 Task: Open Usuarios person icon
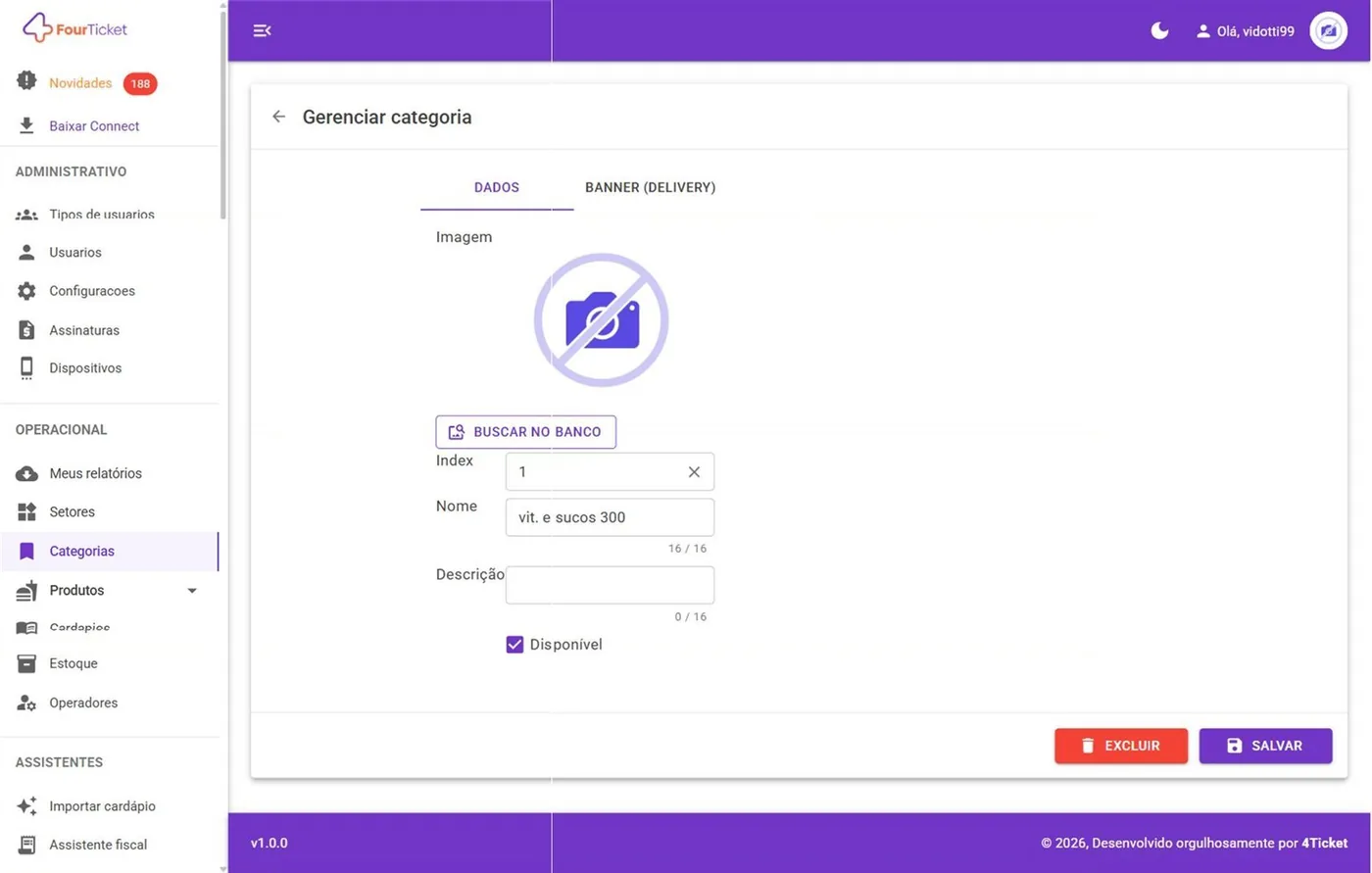(x=27, y=252)
